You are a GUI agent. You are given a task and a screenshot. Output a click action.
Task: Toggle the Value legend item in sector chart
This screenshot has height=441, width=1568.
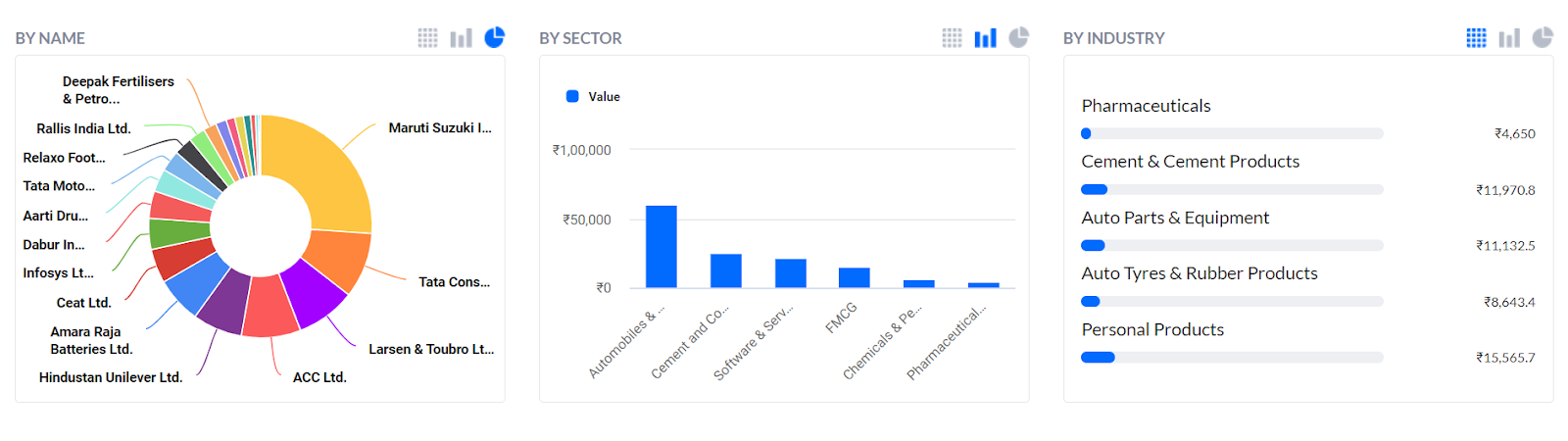point(593,96)
